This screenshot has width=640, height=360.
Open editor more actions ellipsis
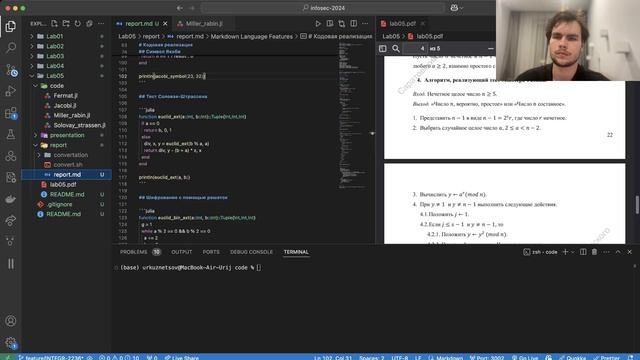click(365, 24)
